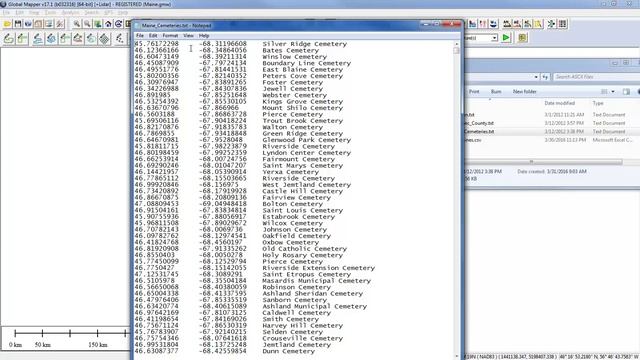Click text 'Castle Hill Cemetery'
The width and height of the screenshot is (640, 360).
(x=302, y=191)
